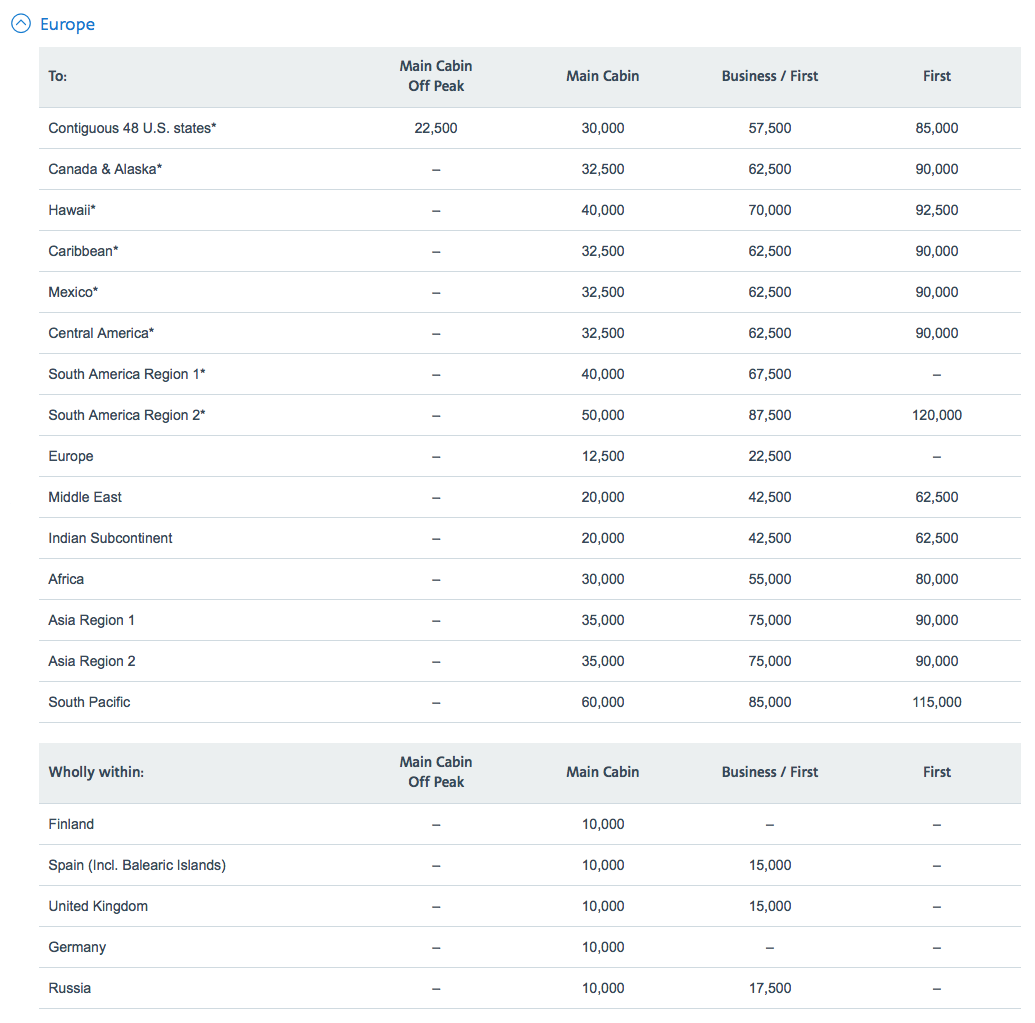Click the Europe section heading link
Viewport: 1035px width, 1023px height.
pyautogui.click(x=67, y=24)
